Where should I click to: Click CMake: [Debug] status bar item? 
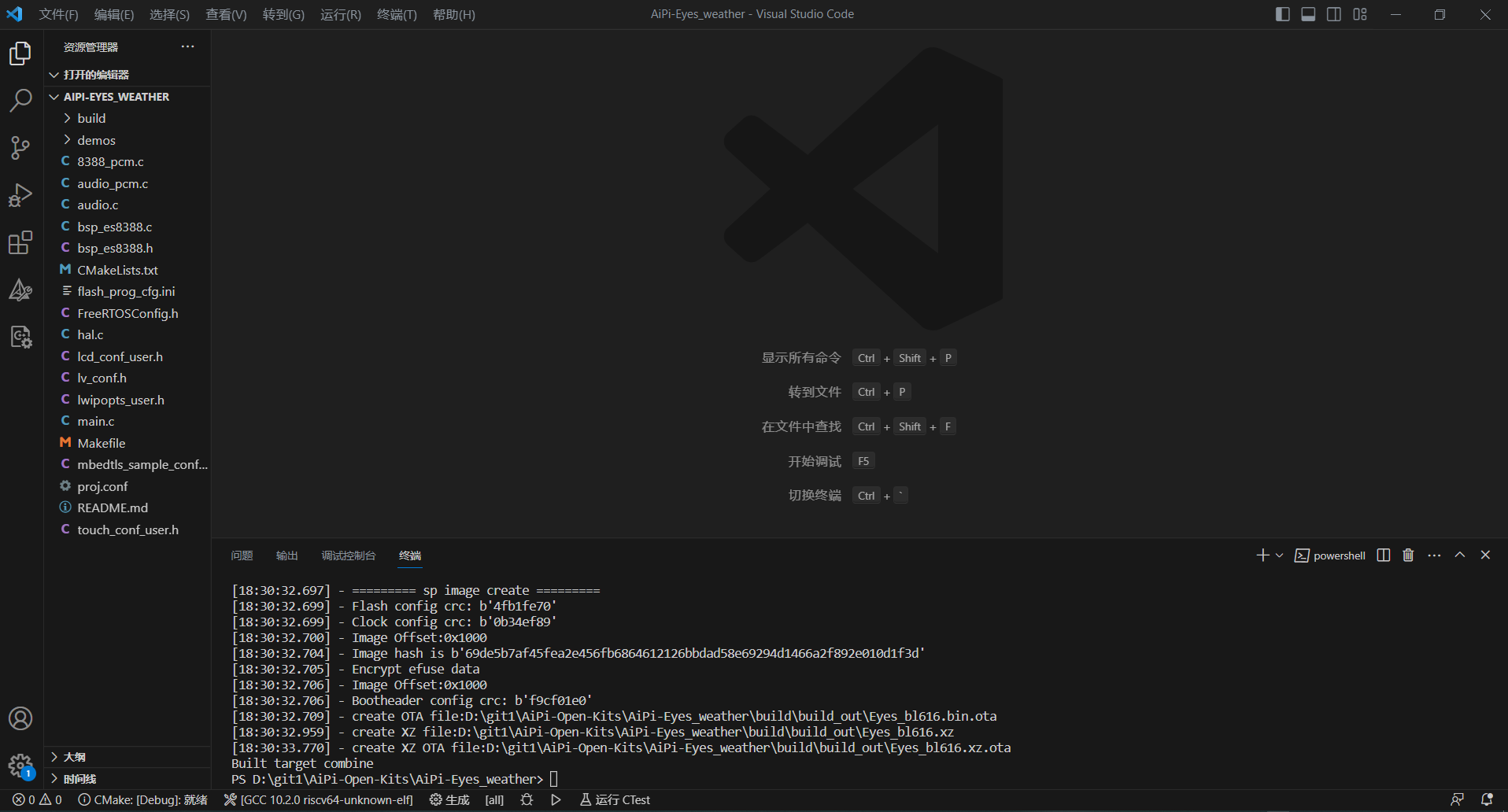click(143, 800)
